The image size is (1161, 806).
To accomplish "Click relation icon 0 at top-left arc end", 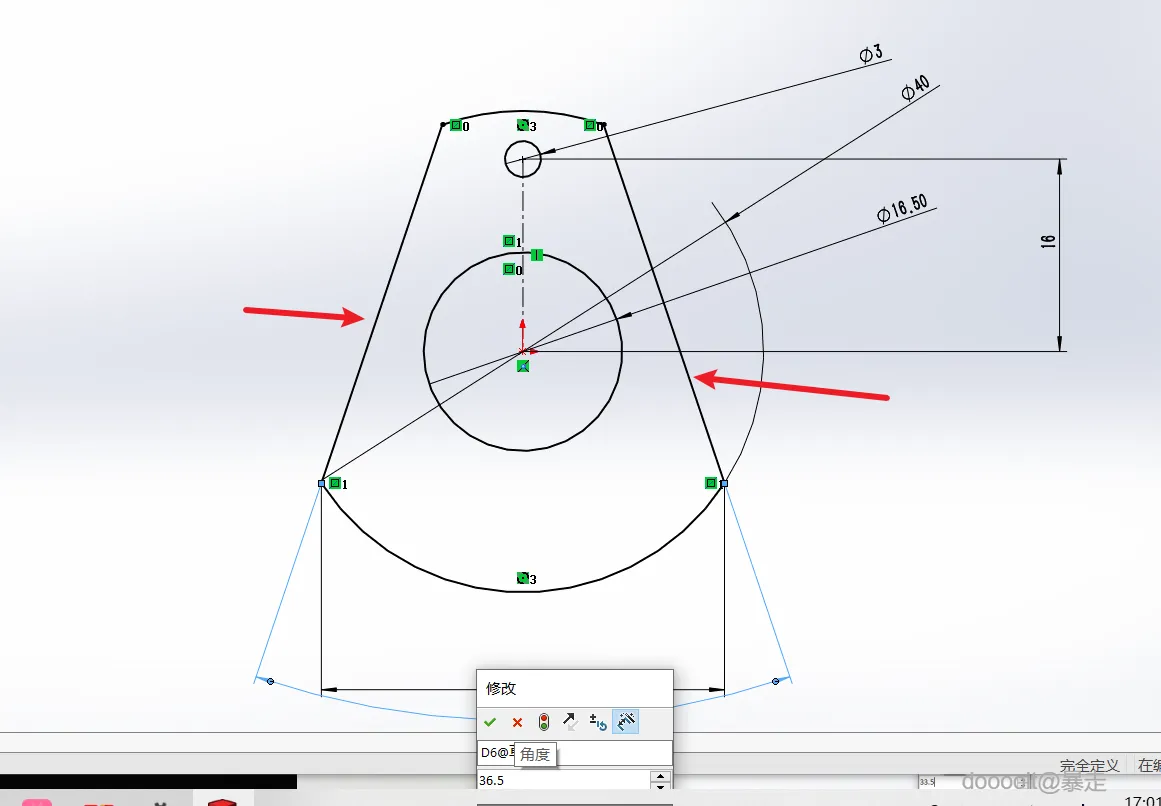I will 456,125.
